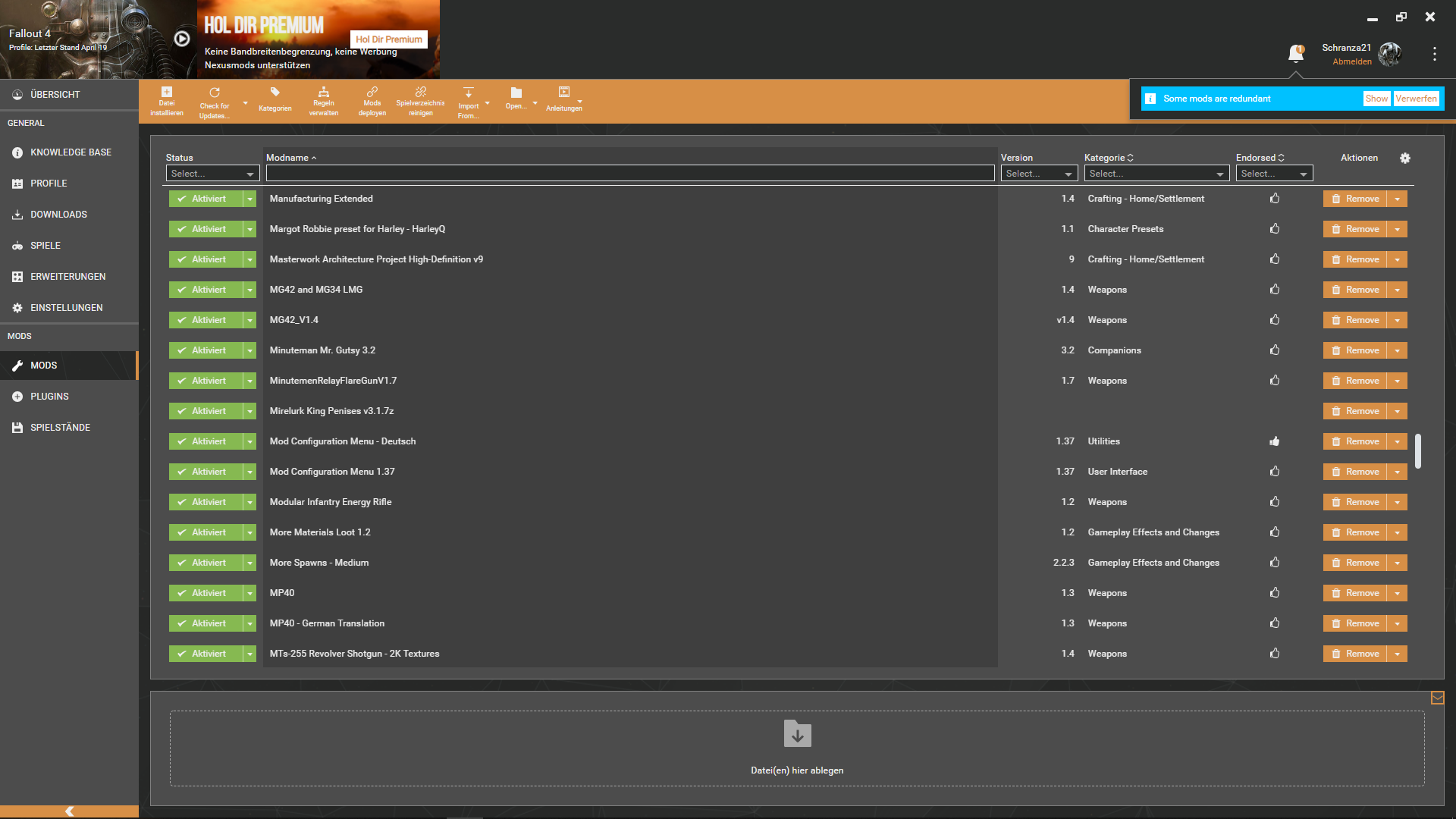Click the Open folder toolbar icon

[516, 99]
